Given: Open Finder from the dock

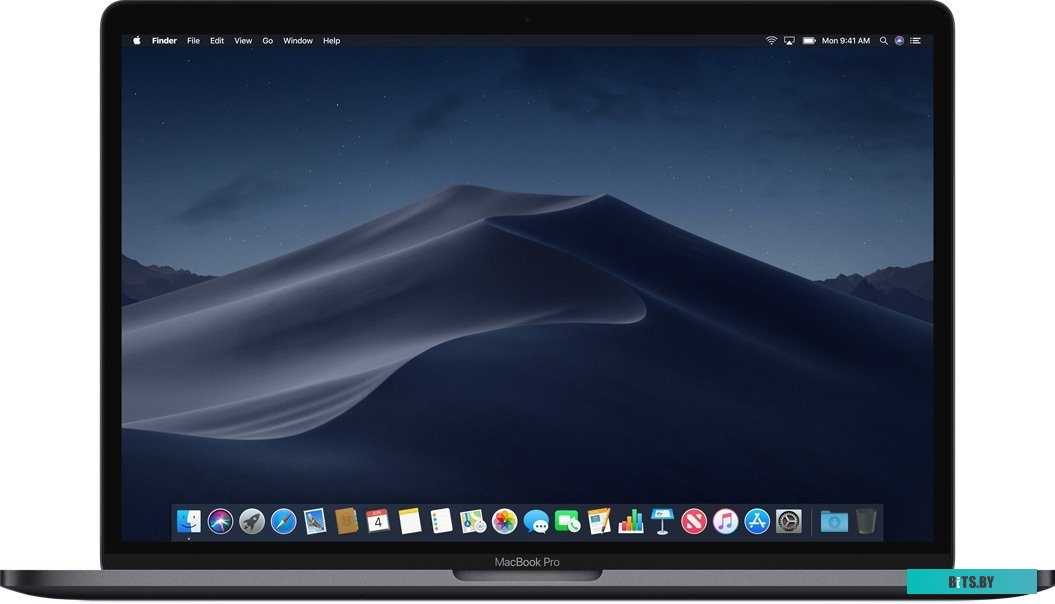Looking at the screenshot, I should coord(188,521).
